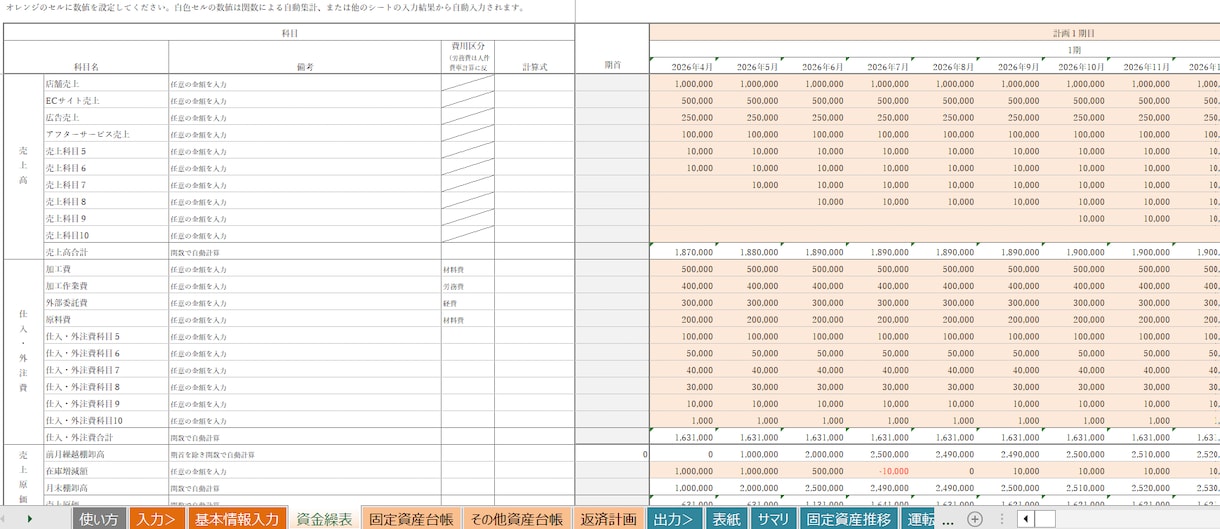Select the 備考 header cell
1220x529 pixels.
[304, 66]
